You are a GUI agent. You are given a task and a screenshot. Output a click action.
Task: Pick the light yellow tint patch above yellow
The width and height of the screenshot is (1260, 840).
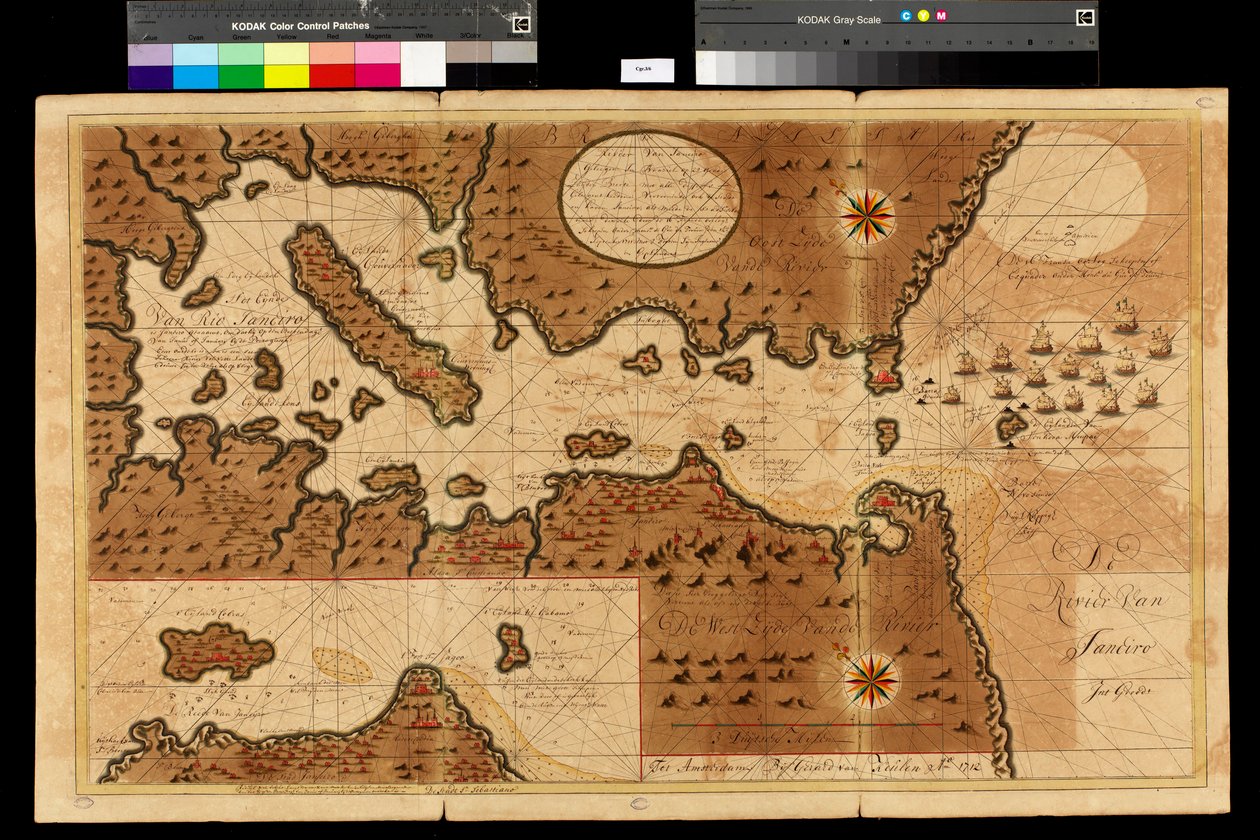coord(286,54)
